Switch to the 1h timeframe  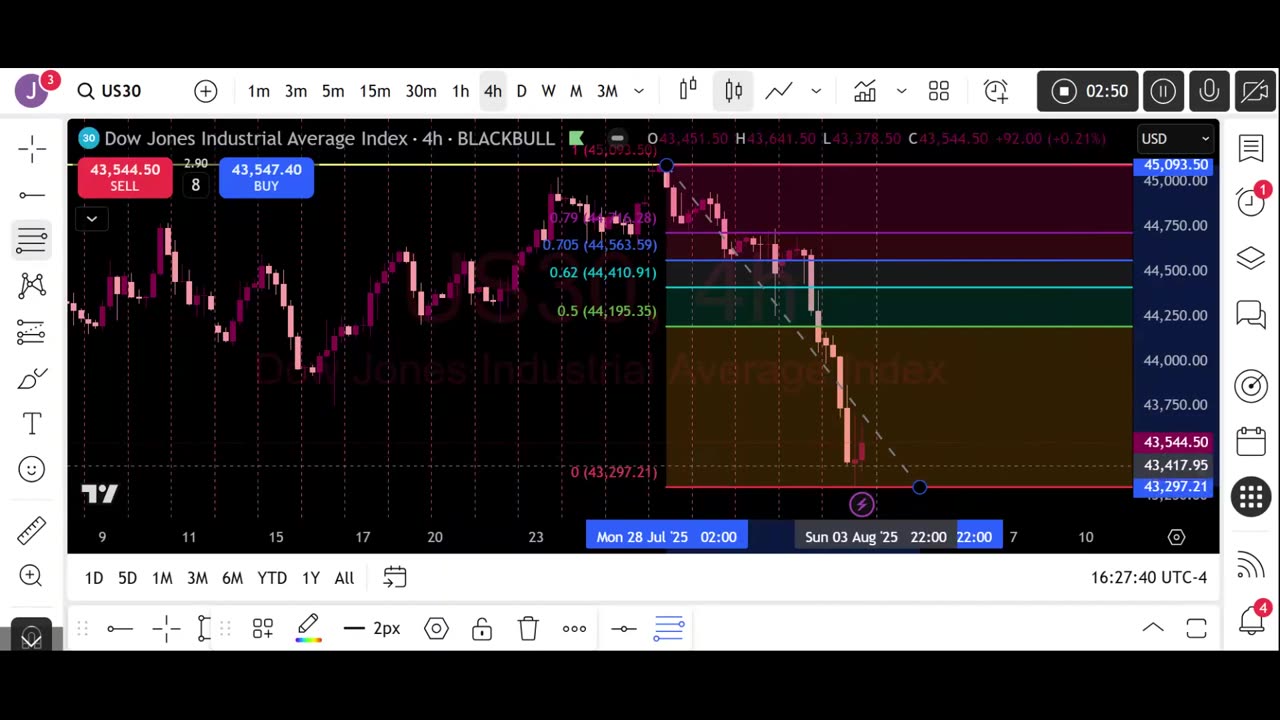[460, 91]
